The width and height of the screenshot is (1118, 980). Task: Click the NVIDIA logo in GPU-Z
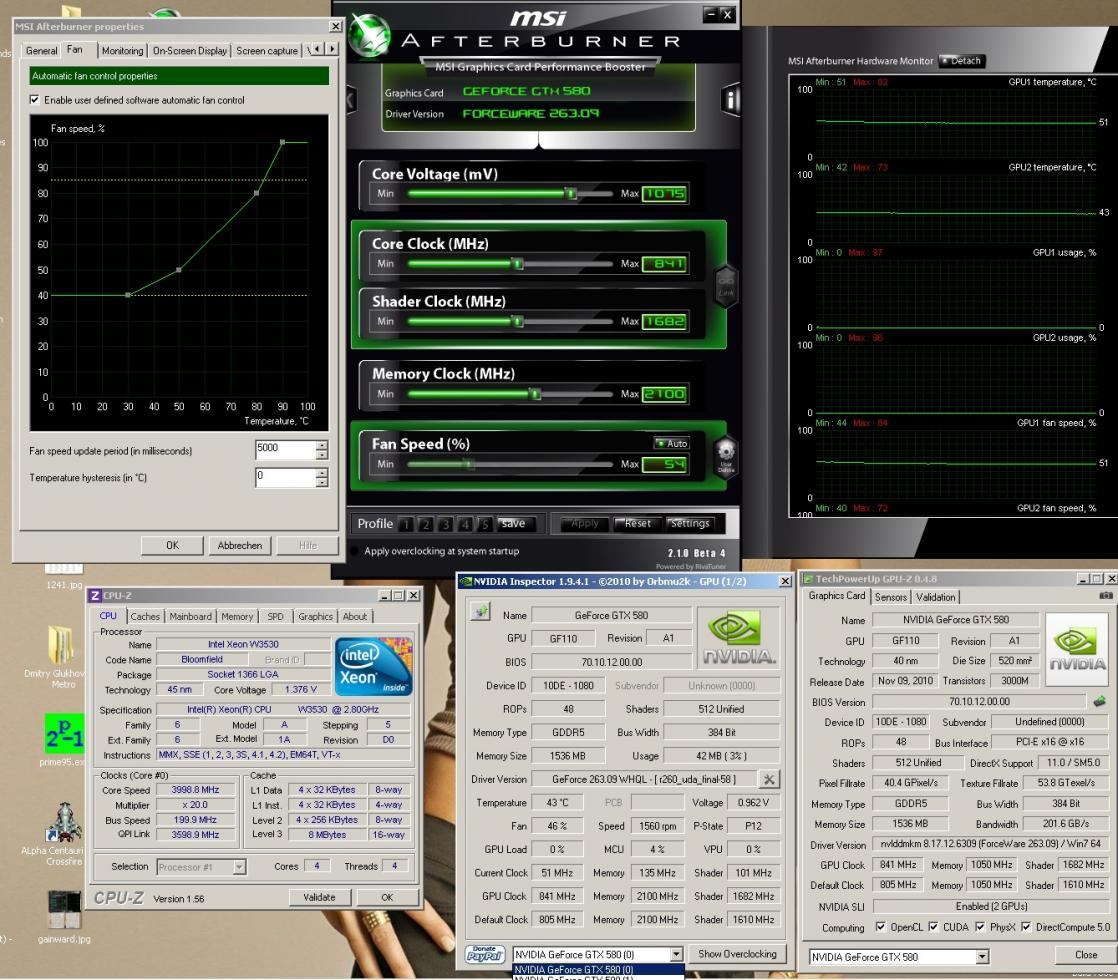(1077, 649)
